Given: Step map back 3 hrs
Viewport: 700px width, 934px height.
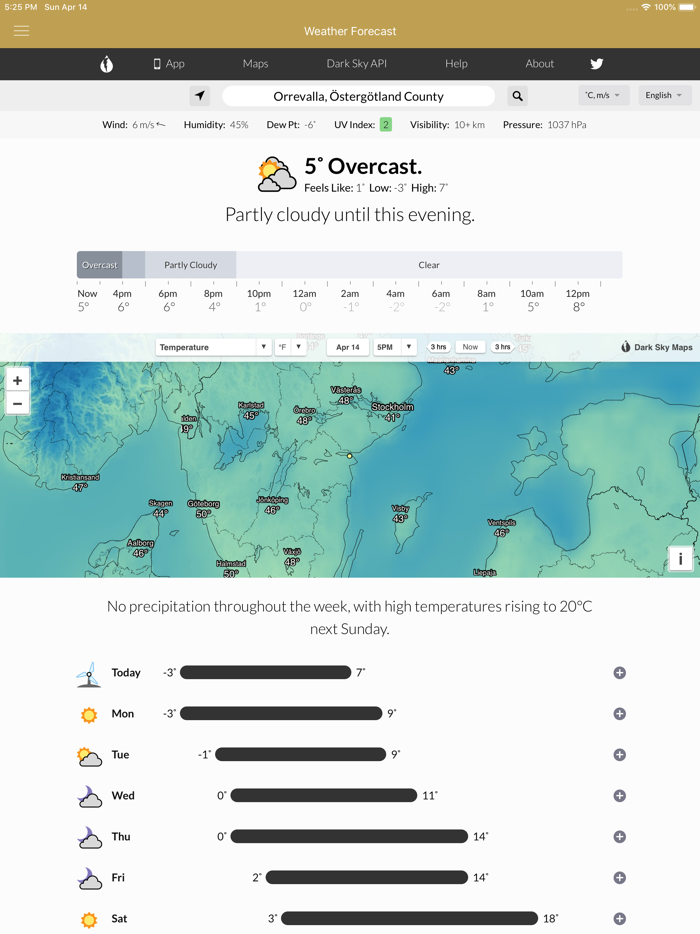Looking at the screenshot, I should 438,347.
